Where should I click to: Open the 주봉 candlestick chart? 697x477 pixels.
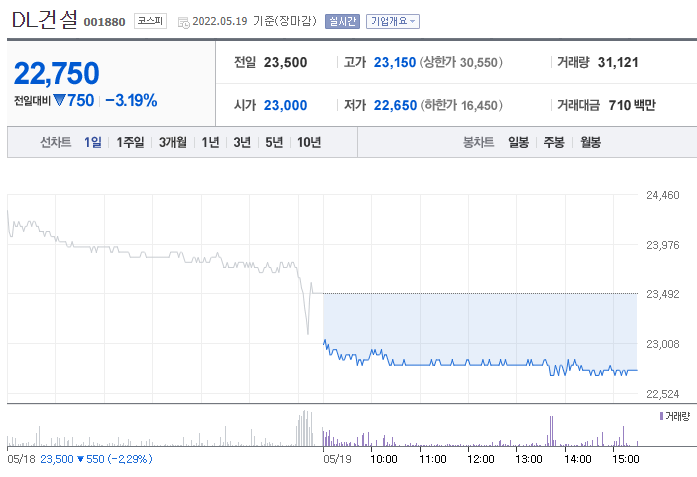tap(554, 142)
